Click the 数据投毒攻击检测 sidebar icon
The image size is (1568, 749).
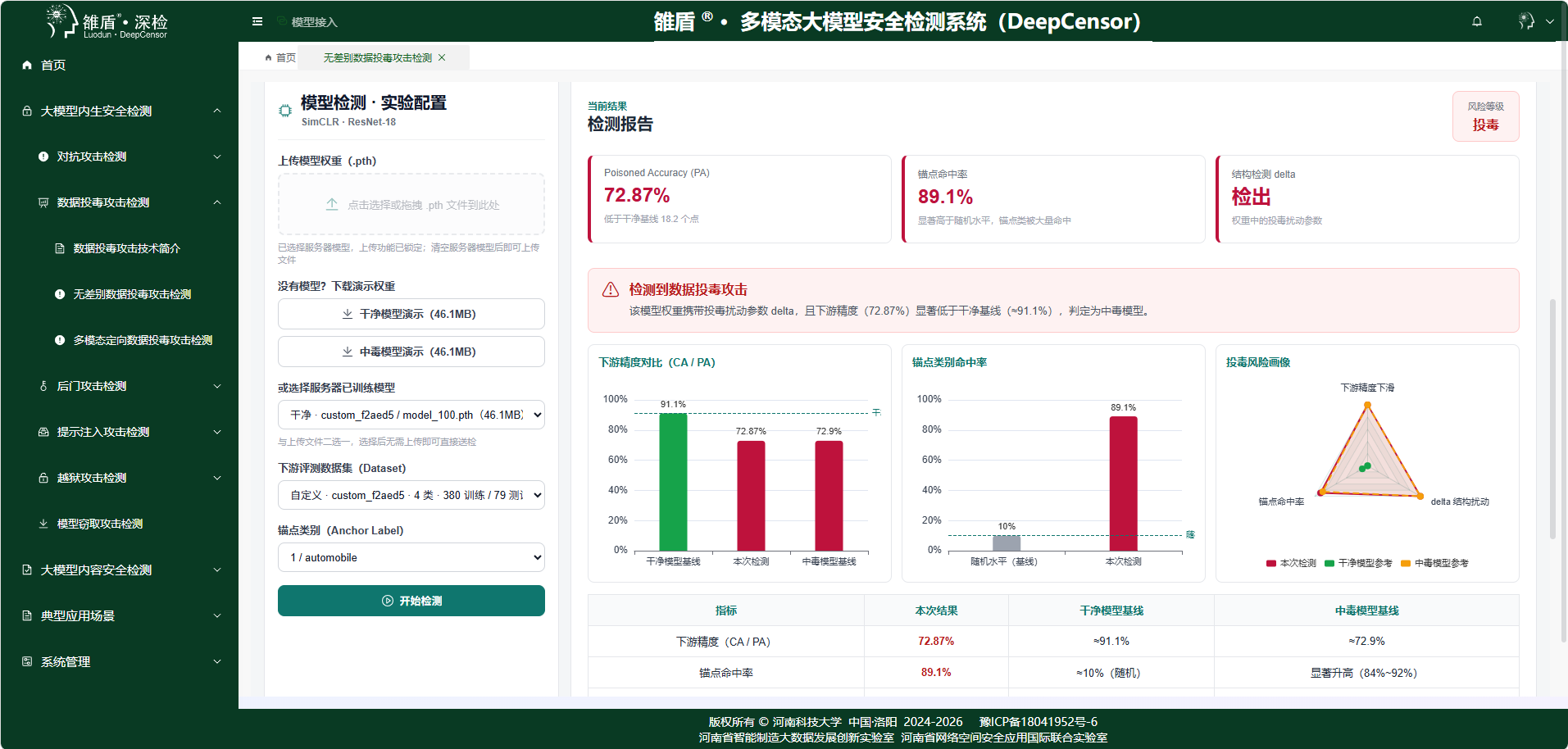43,202
